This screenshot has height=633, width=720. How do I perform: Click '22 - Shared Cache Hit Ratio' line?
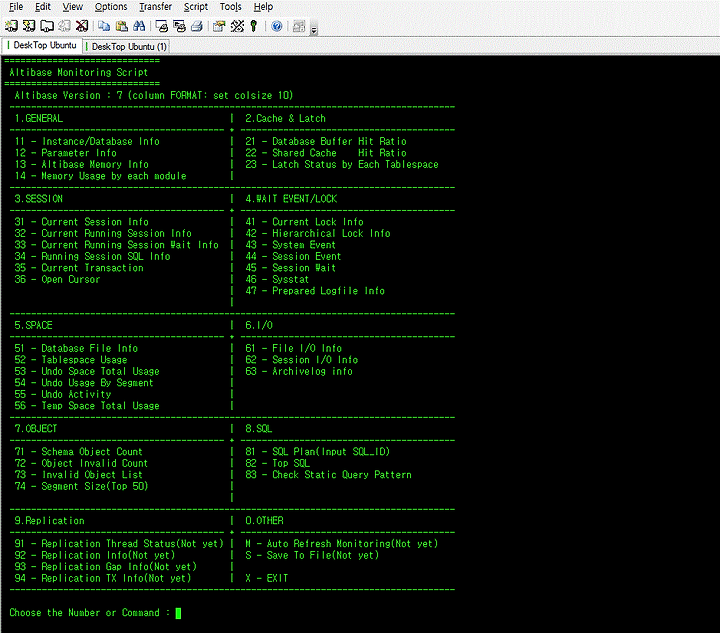(326, 153)
